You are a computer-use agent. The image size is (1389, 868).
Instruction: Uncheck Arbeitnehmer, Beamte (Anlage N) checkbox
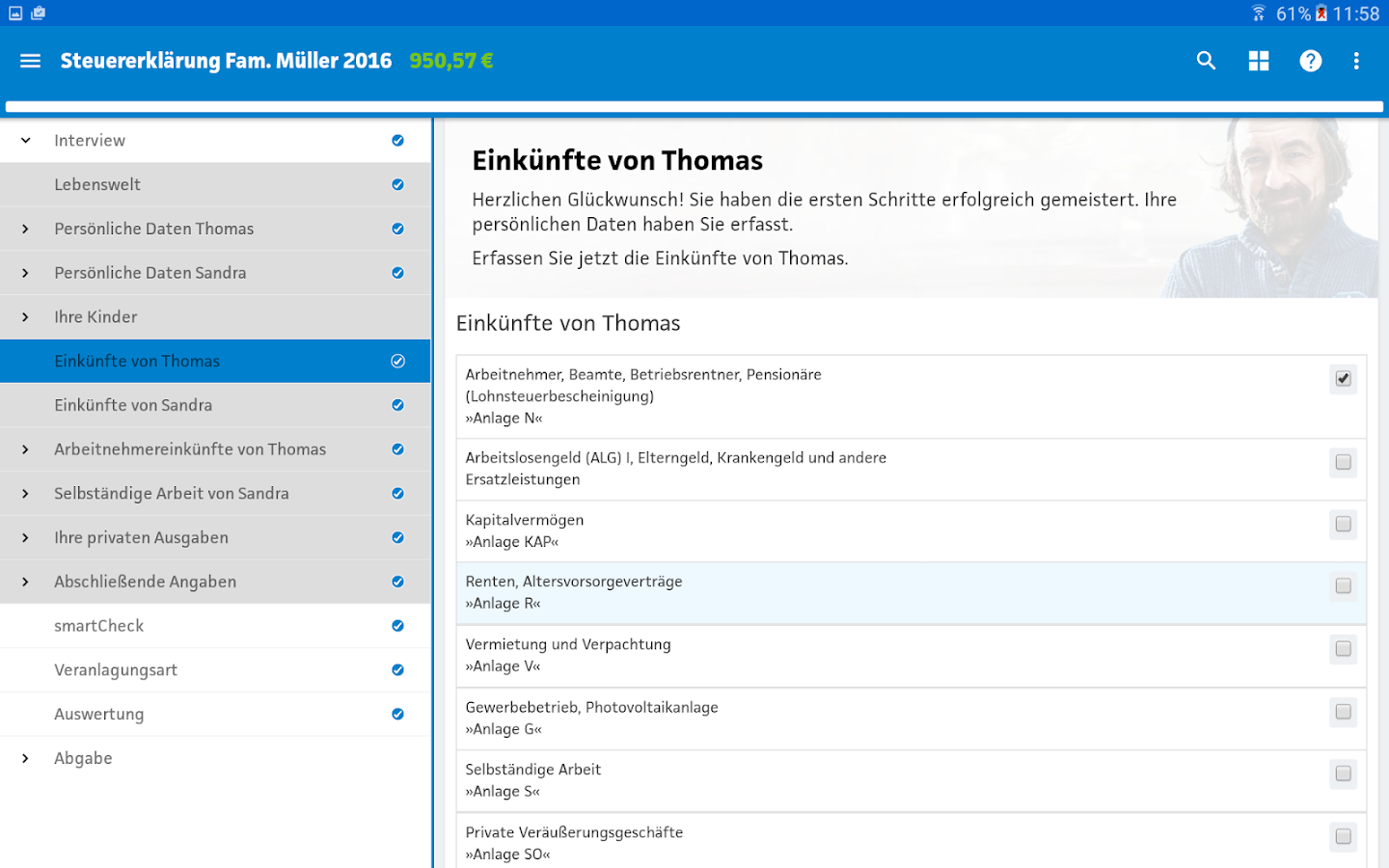point(1344,378)
